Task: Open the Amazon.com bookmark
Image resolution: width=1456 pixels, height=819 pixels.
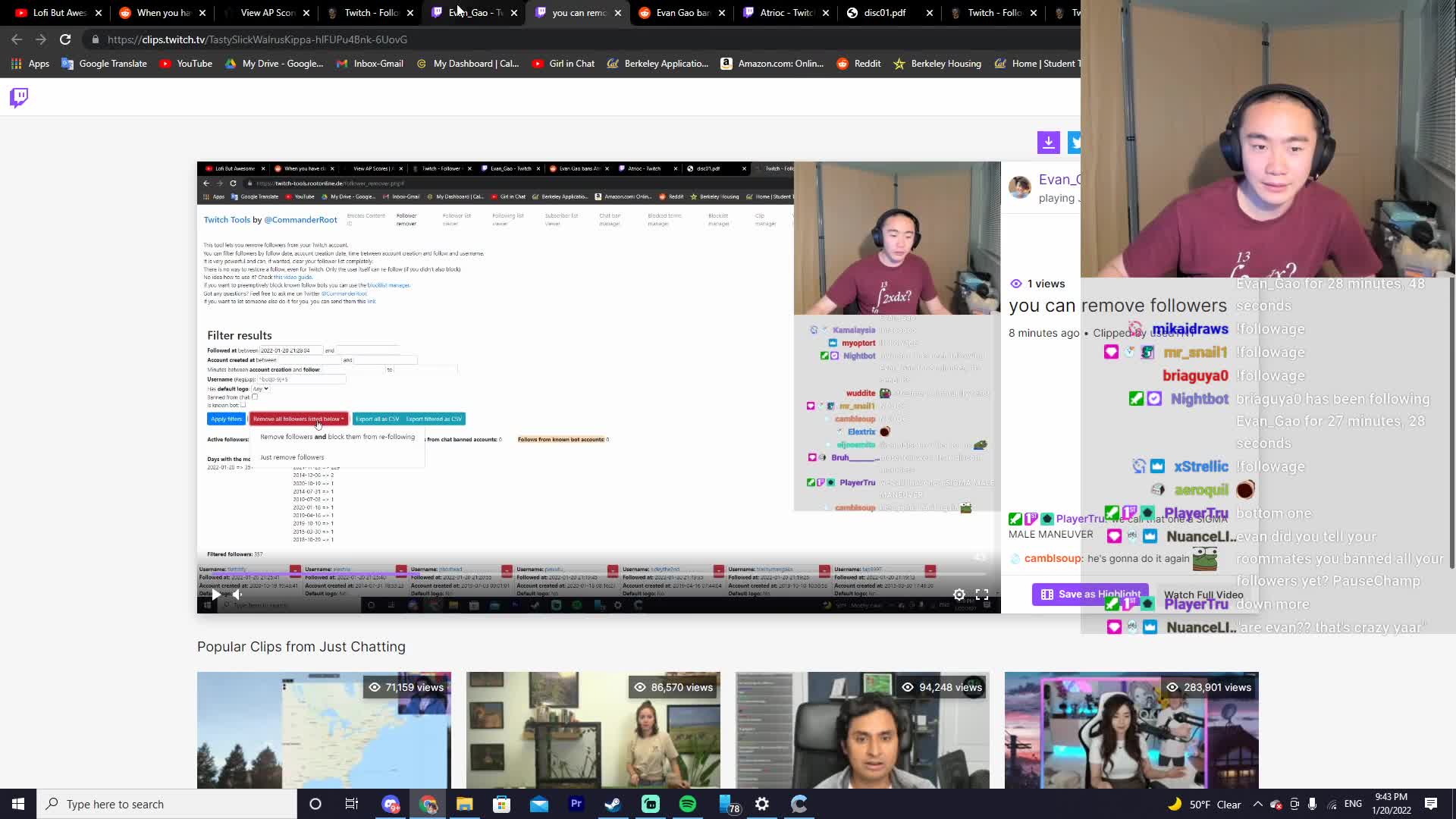Action: coord(772,64)
